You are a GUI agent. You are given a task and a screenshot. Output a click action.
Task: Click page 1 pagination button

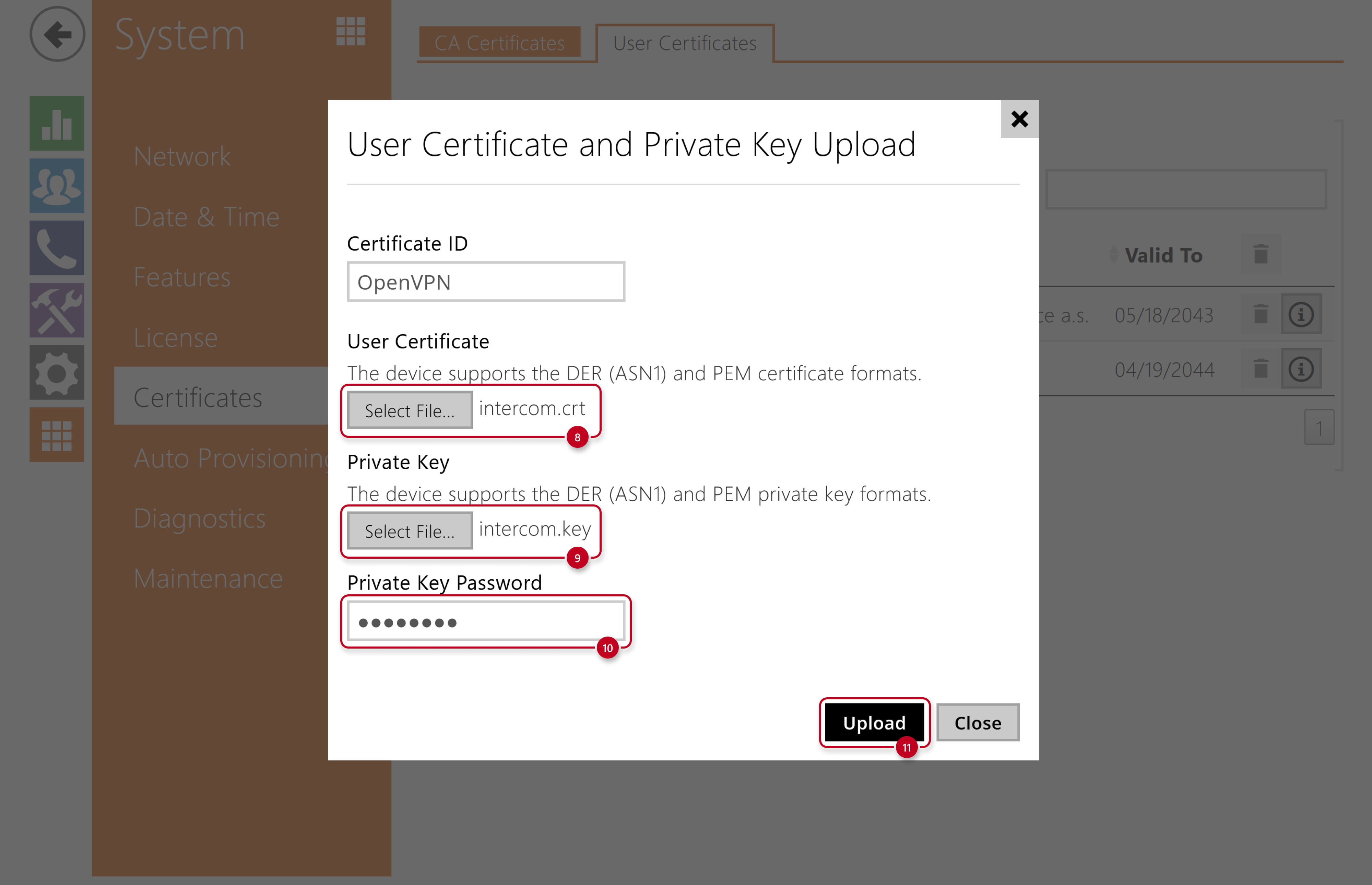[1318, 428]
